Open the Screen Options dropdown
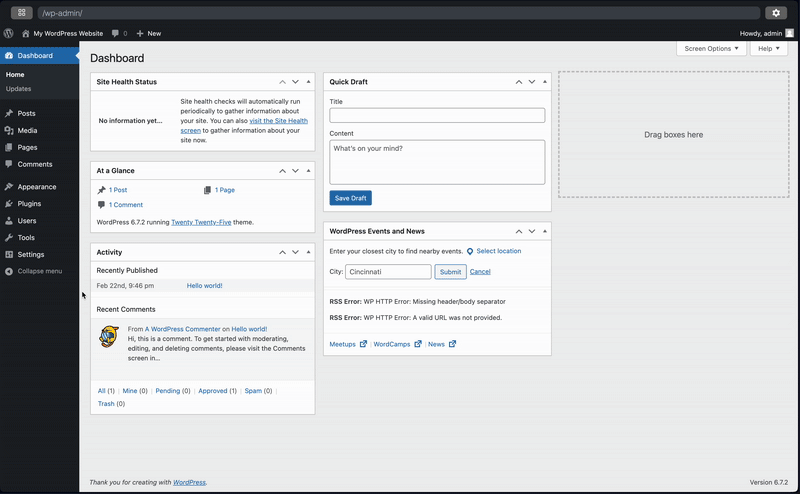Screen dimensions: 800x494 711,48
